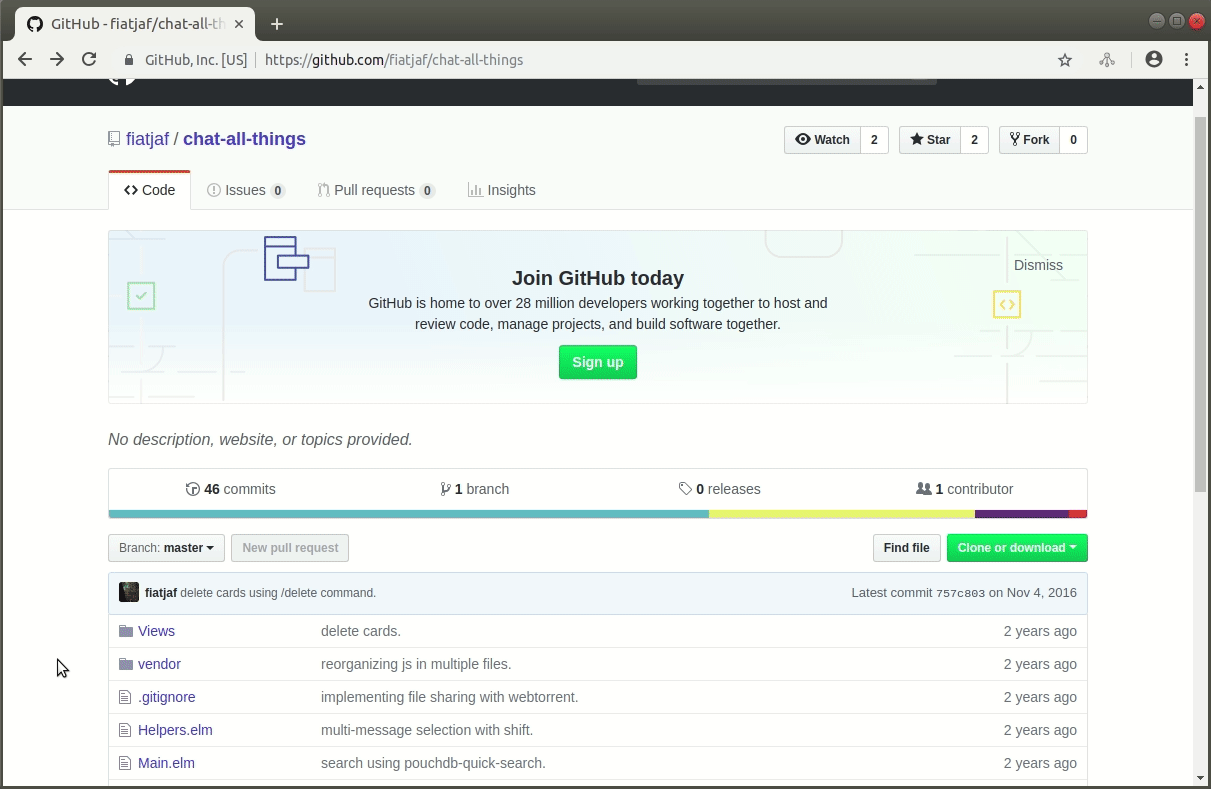Click "2 years ago" in the Views row
The width and height of the screenshot is (1211, 789).
pos(1040,631)
